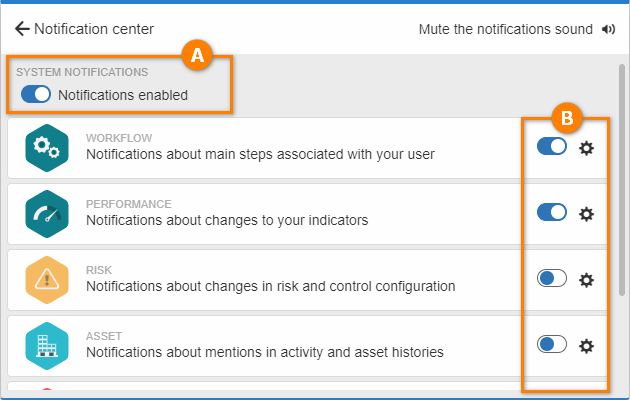Enable the Risk notifications toggle

pyautogui.click(x=552, y=278)
